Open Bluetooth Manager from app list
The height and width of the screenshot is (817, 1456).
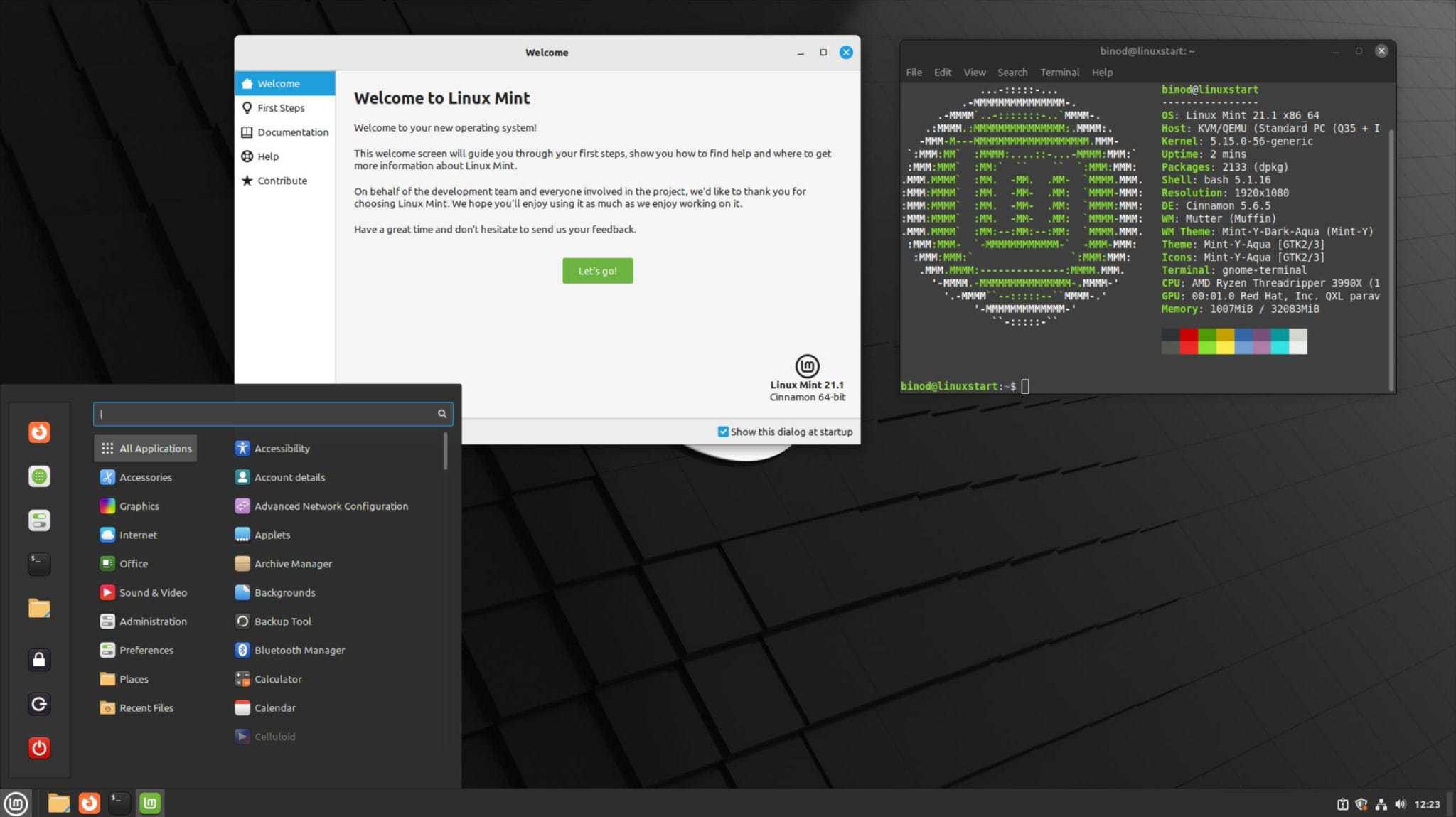[x=299, y=650]
